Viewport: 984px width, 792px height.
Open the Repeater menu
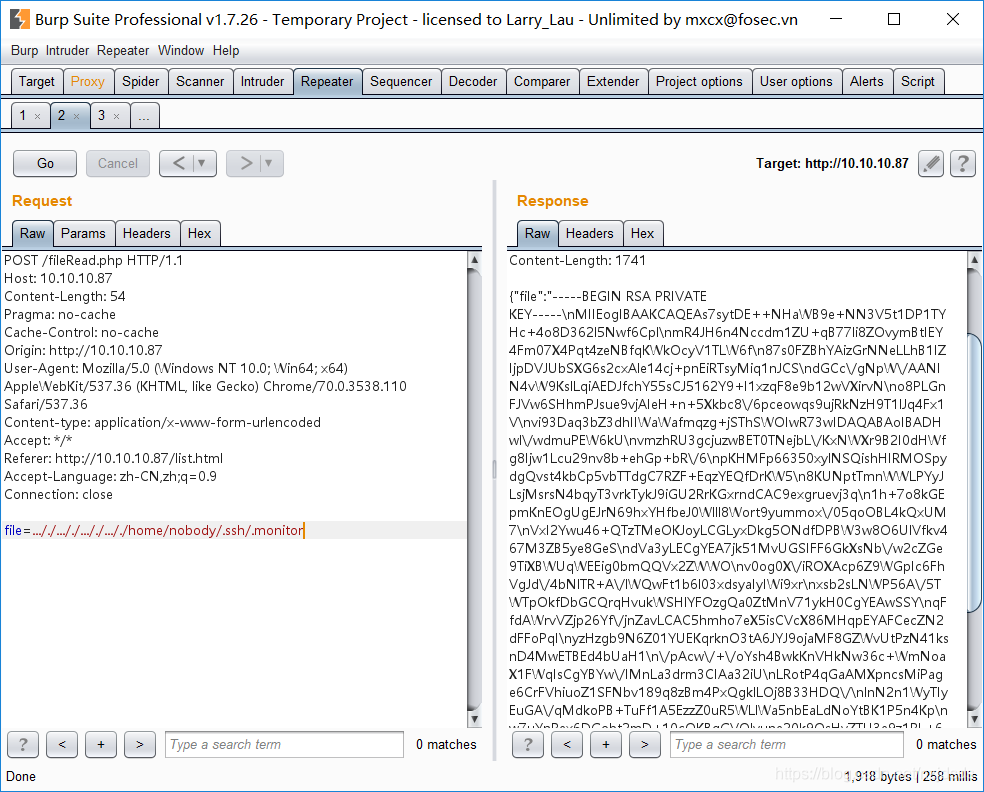123,51
